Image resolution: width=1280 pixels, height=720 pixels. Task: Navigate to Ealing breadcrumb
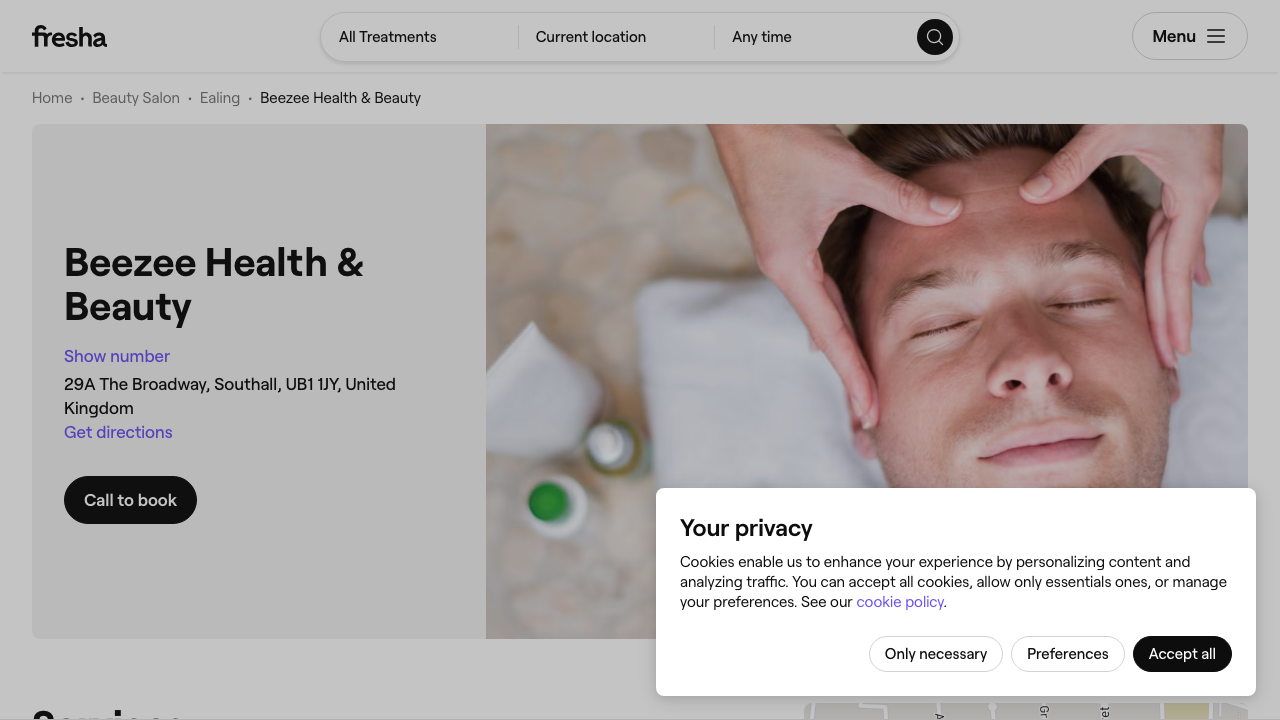point(220,98)
